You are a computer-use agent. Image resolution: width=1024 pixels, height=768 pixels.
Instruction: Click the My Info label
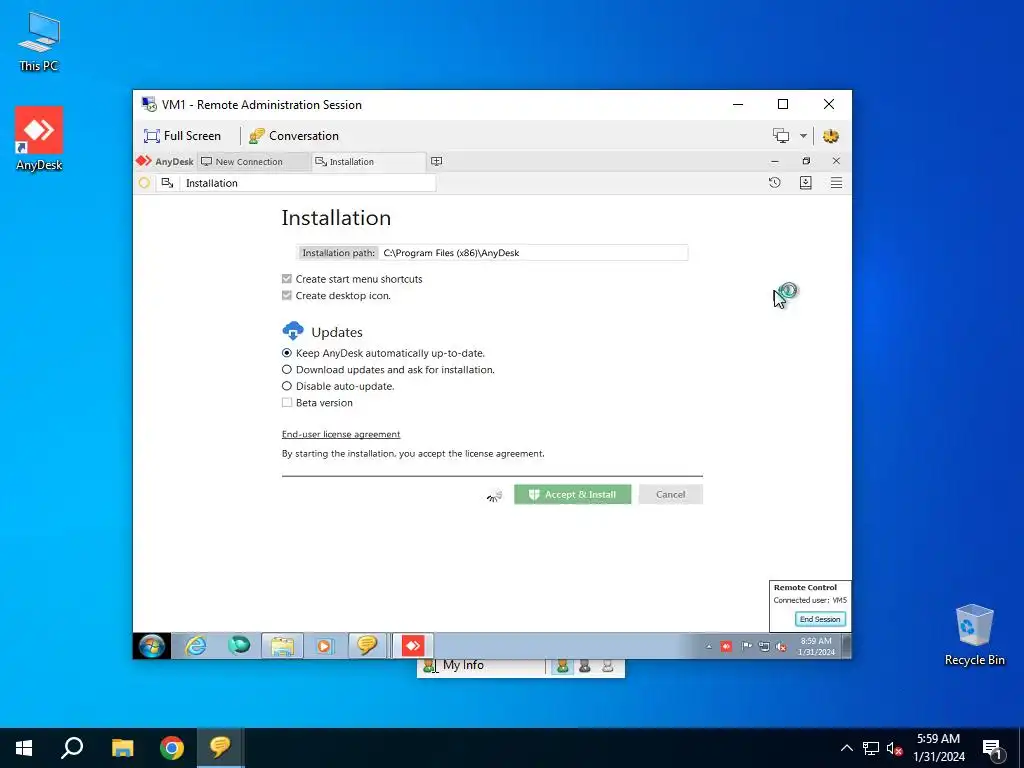[x=463, y=665]
